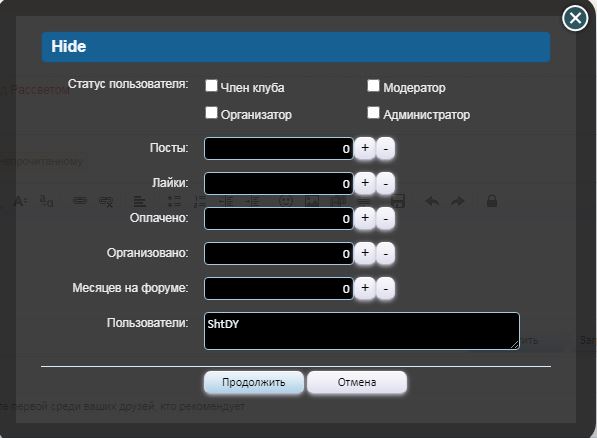Select the Лайки number input field
597x438 pixels.
[279, 183]
